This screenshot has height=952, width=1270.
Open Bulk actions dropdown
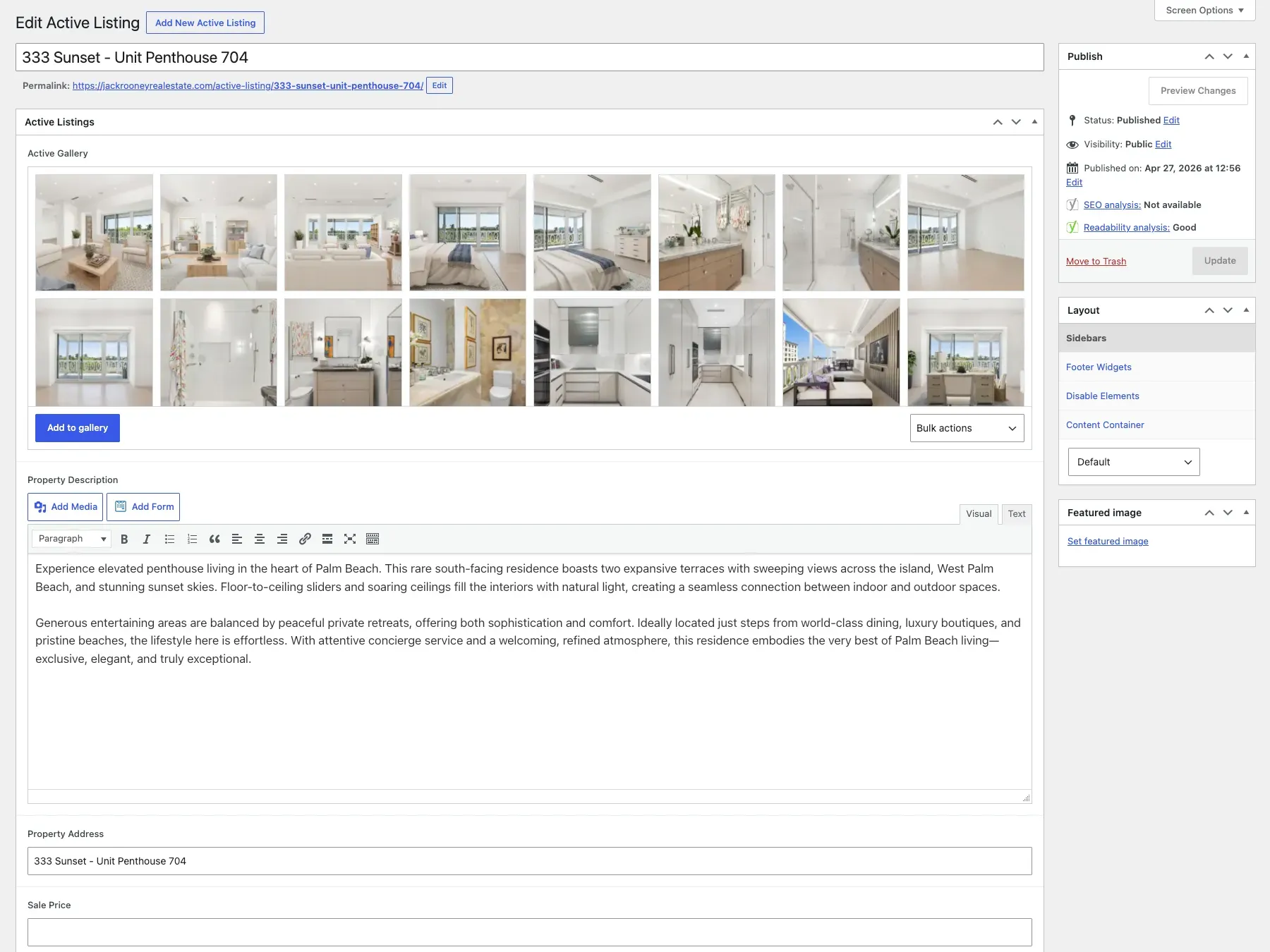[x=967, y=428]
